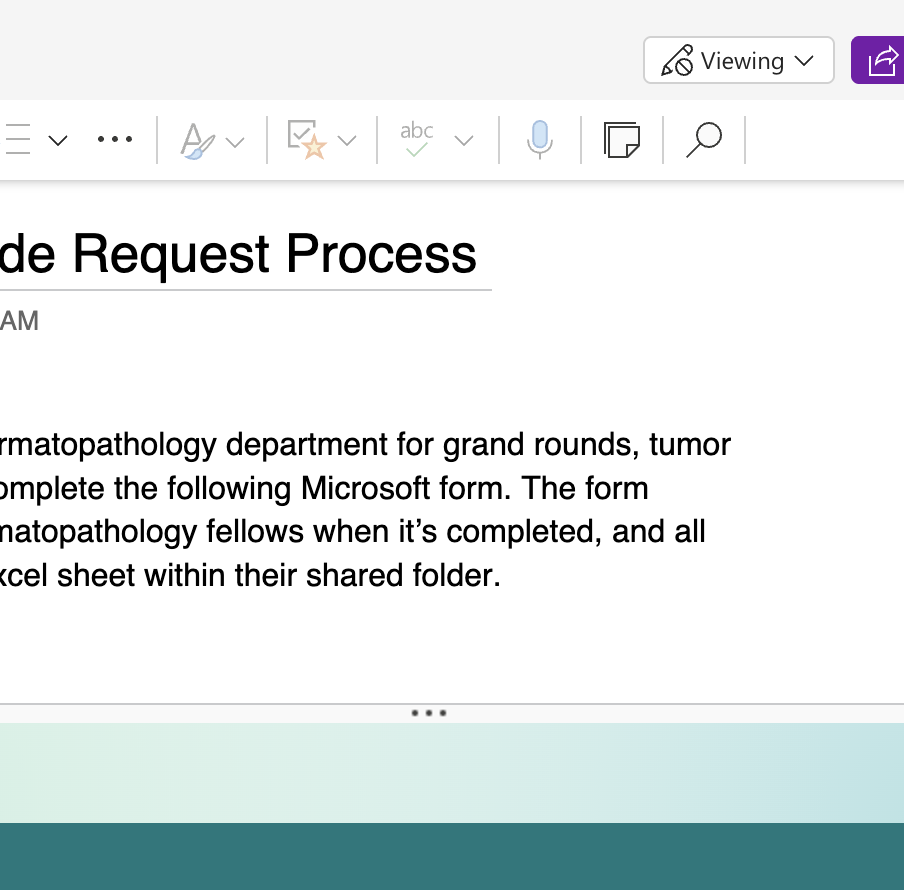
Task: Click the page title Request Process
Action: tap(274, 254)
